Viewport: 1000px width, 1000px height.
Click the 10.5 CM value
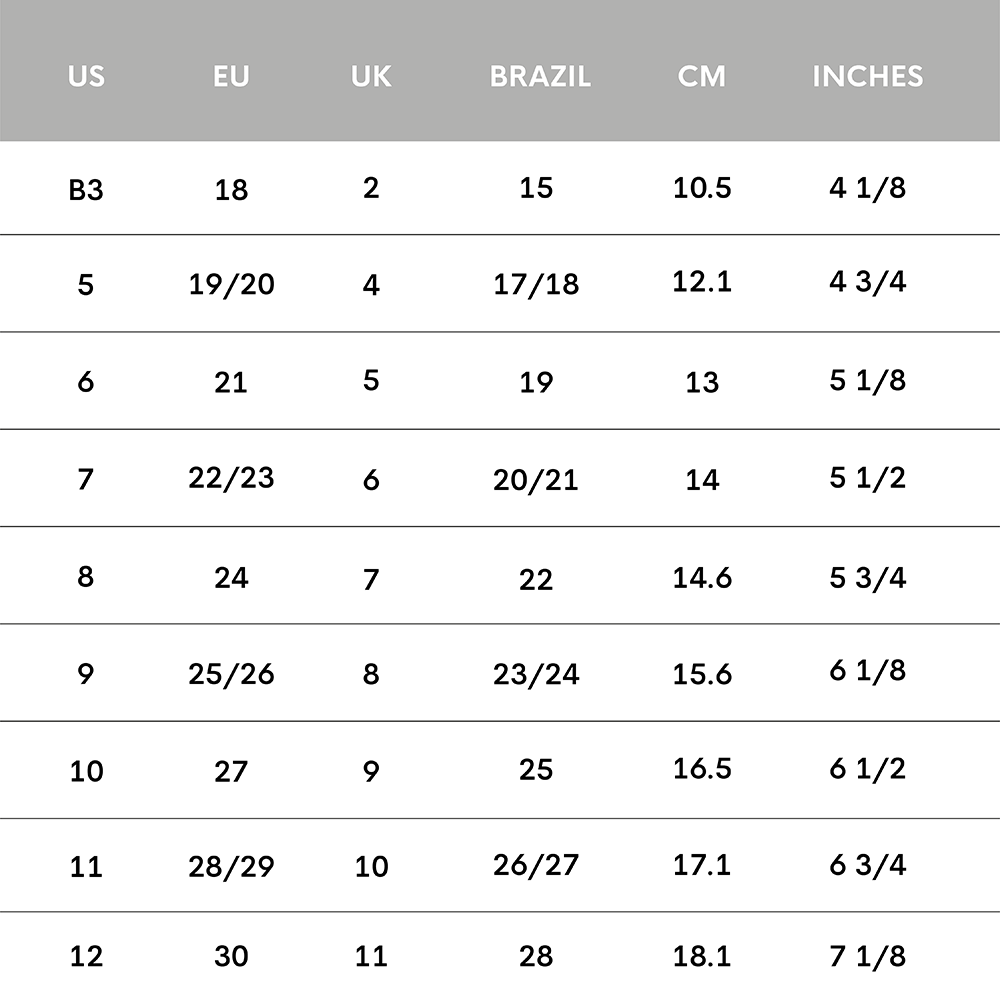click(702, 188)
